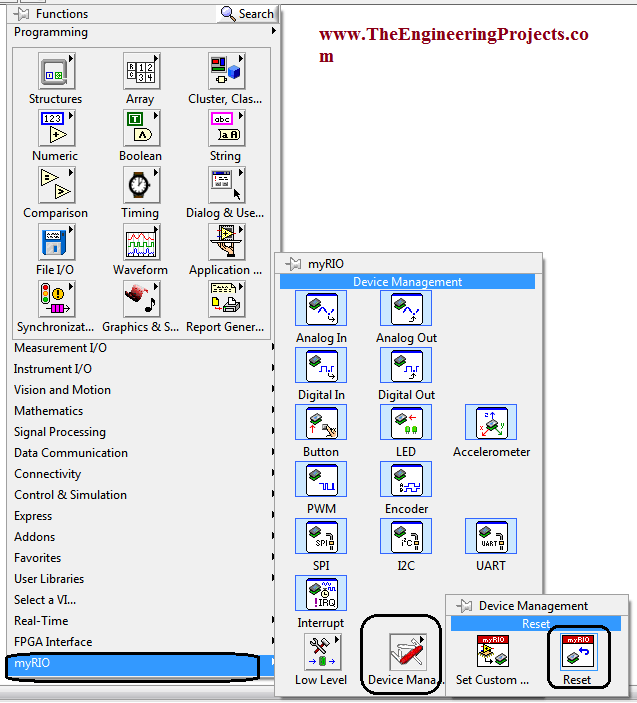Open the Express category
Screen dimensions: 637x703
tap(143, 516)
